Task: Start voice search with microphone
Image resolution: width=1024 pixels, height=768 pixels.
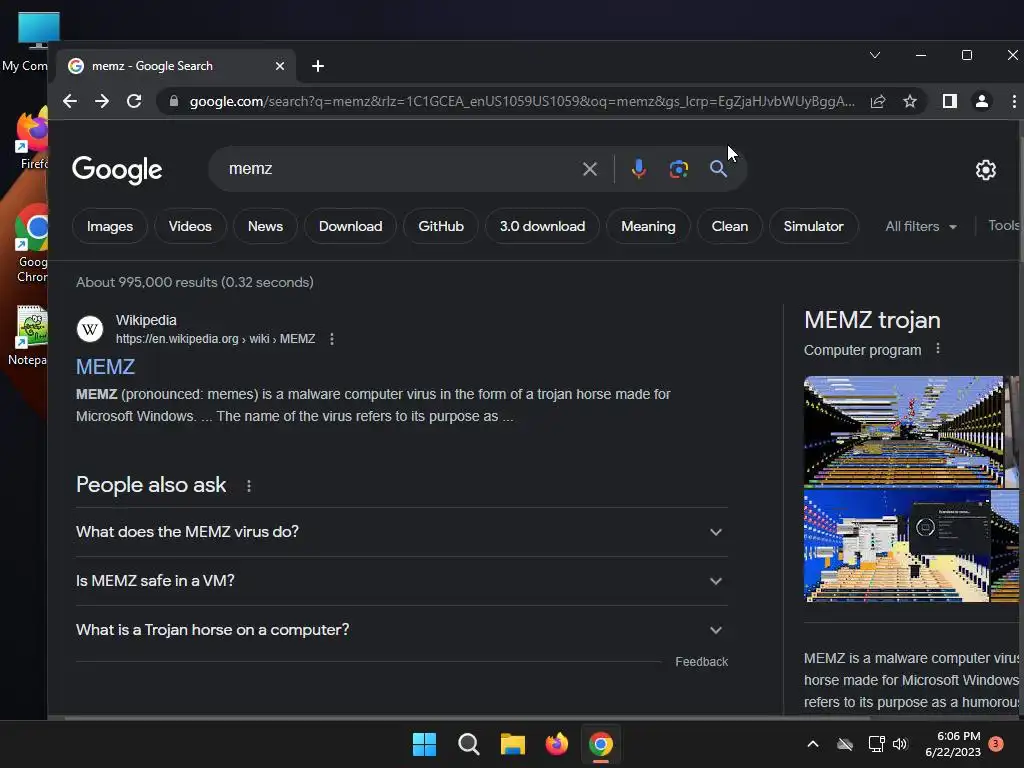Action: (639, 169)
